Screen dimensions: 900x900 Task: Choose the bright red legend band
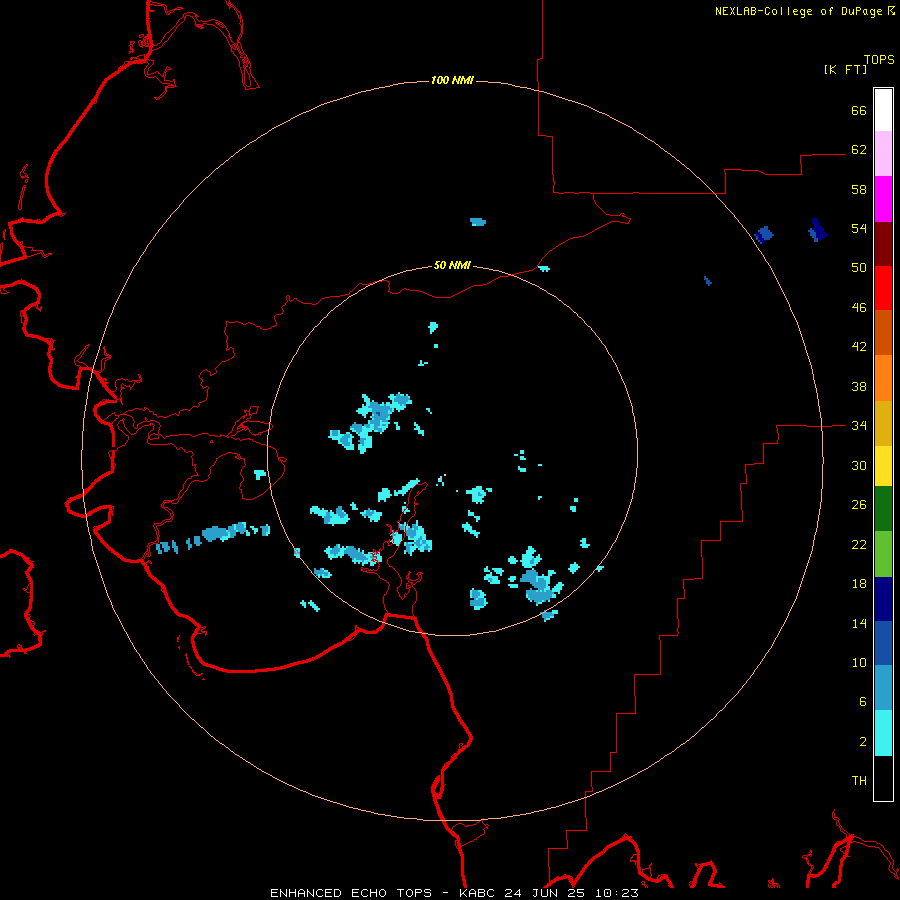(x=883, y=288)
